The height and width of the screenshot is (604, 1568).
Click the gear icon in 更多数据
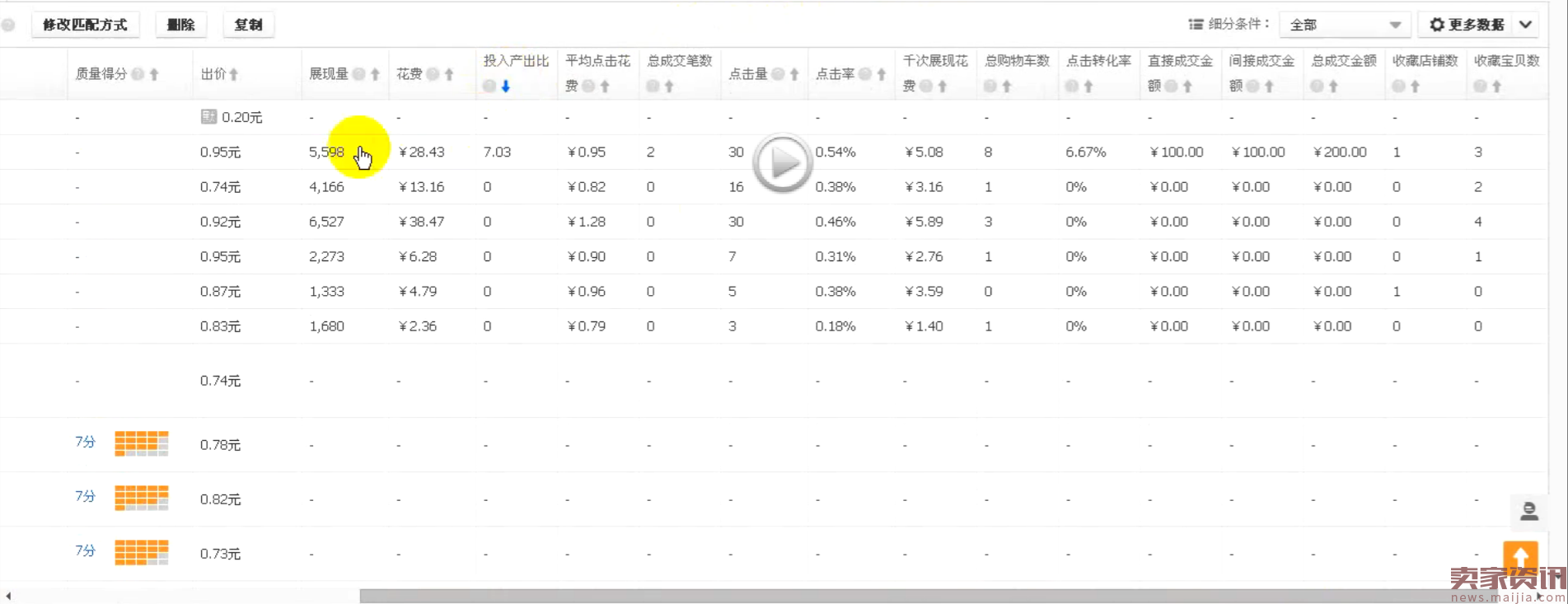point(1437,25)
